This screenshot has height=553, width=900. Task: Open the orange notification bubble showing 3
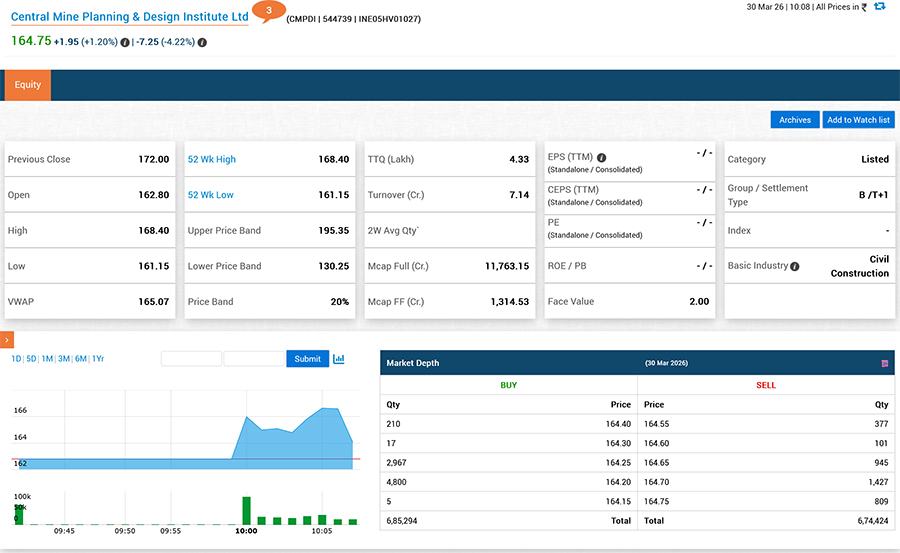pos(266,11)
